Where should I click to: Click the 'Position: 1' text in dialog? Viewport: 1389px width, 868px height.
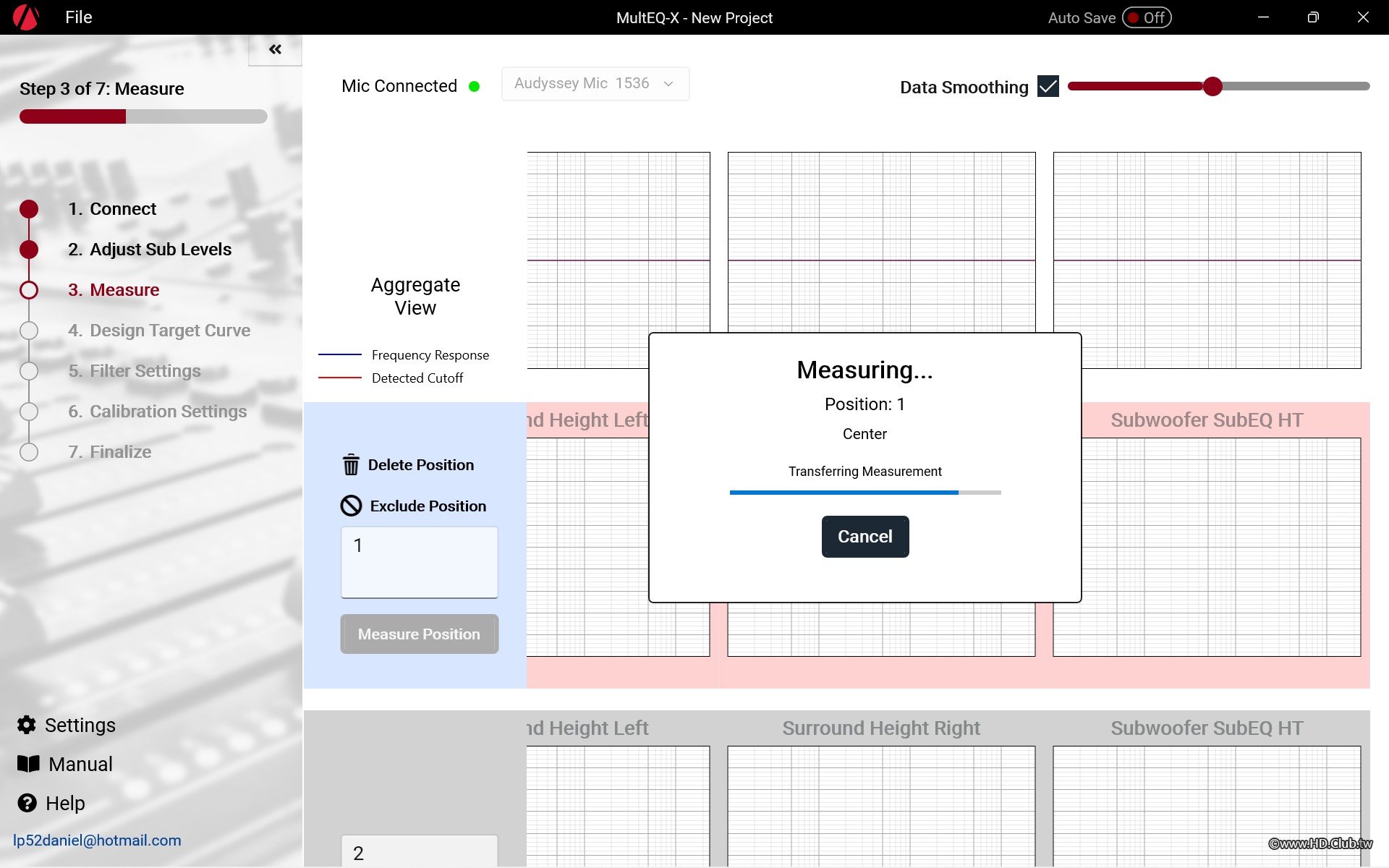(x=865, y=404)
